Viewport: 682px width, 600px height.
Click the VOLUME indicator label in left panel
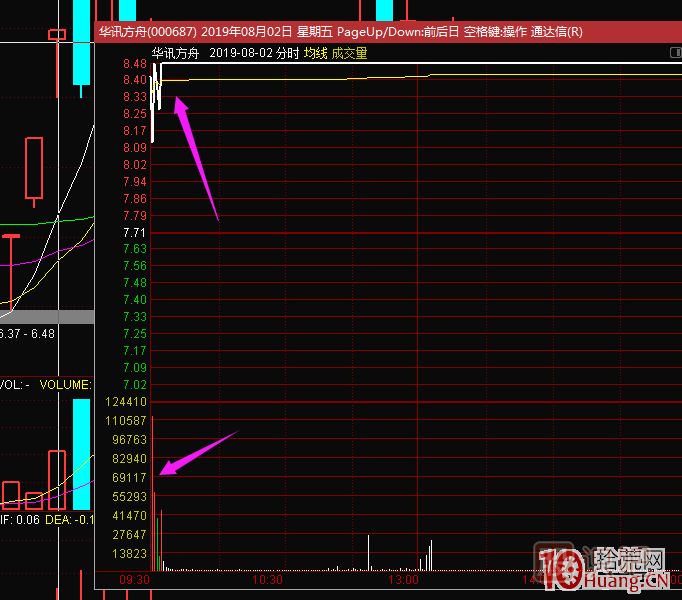[65, 384]
